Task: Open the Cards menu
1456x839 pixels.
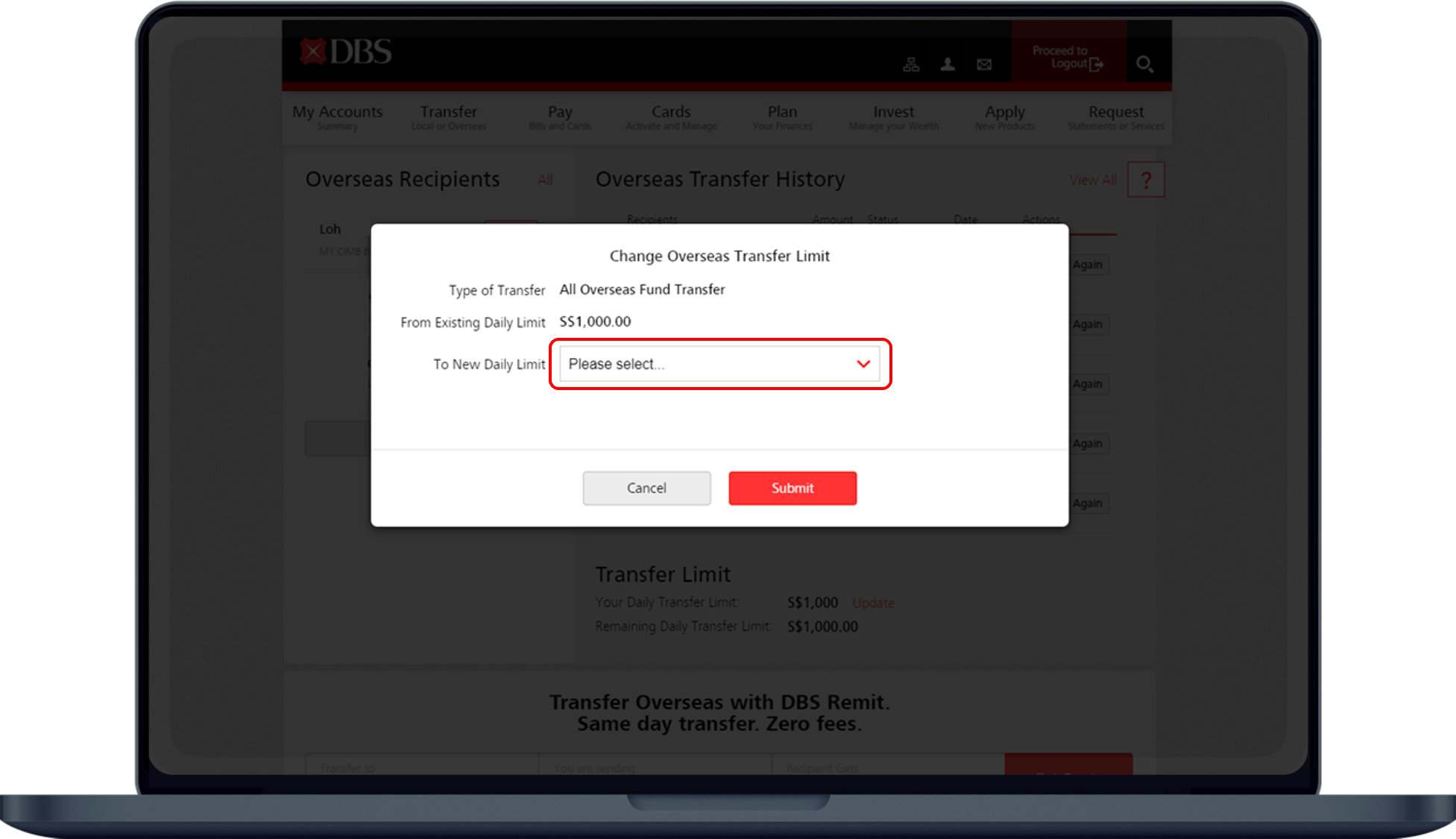Action: point(671,117)
